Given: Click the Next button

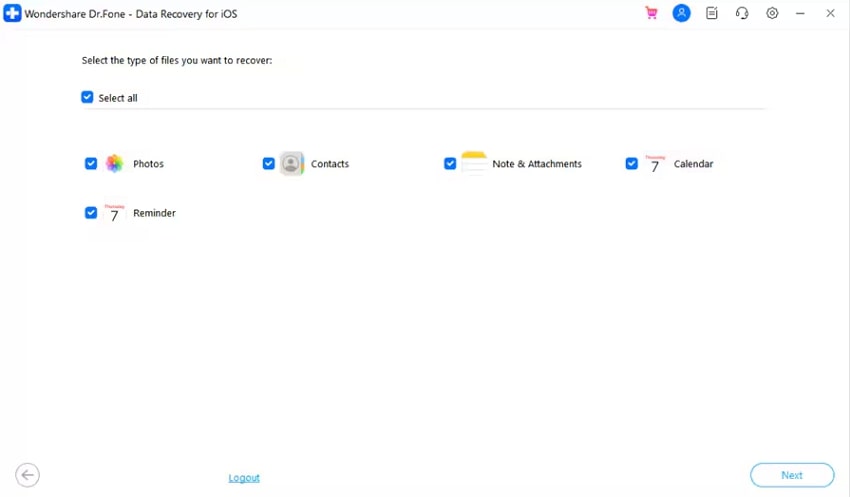Looking at the screenshot, I should [x=792, y=475].
